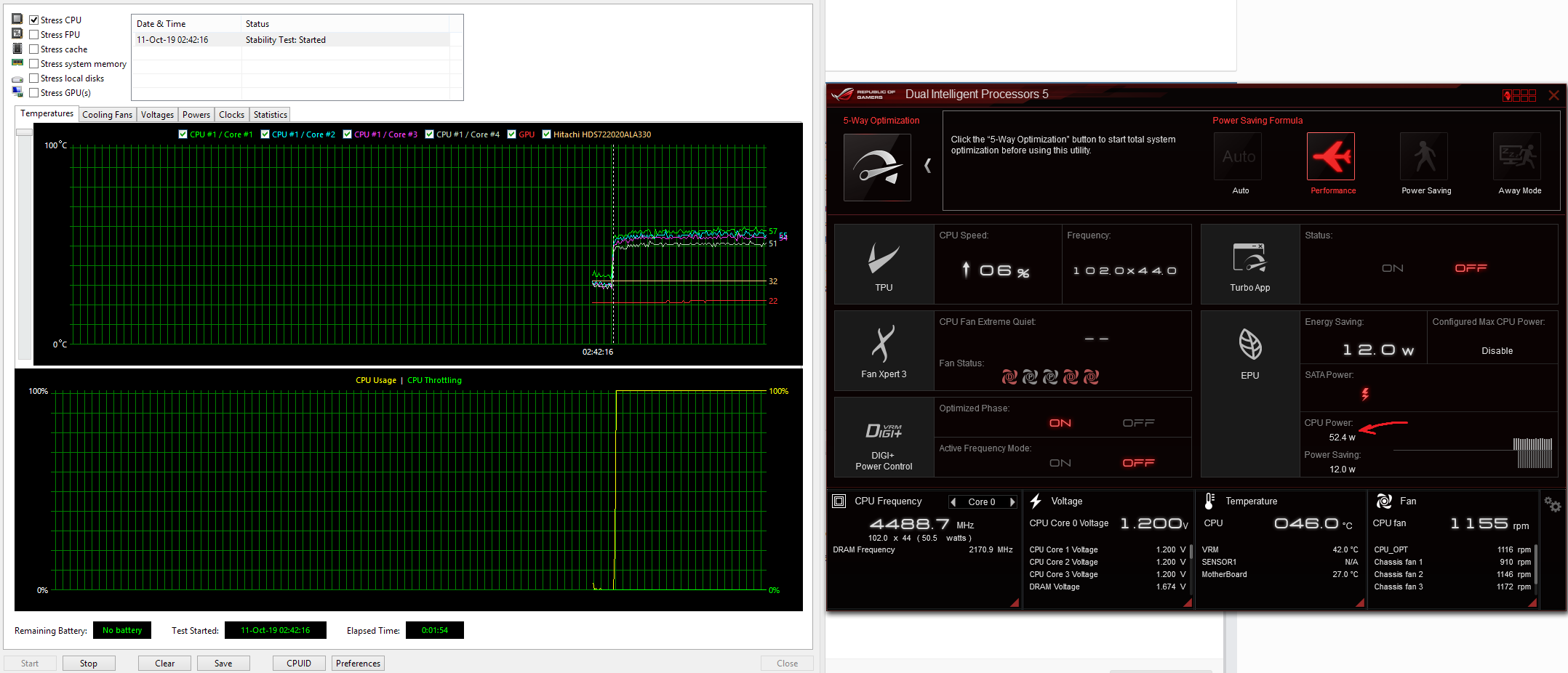Click the Stress local disks drive icon
Screen dimensions: 1568x673
pos(17,78)
